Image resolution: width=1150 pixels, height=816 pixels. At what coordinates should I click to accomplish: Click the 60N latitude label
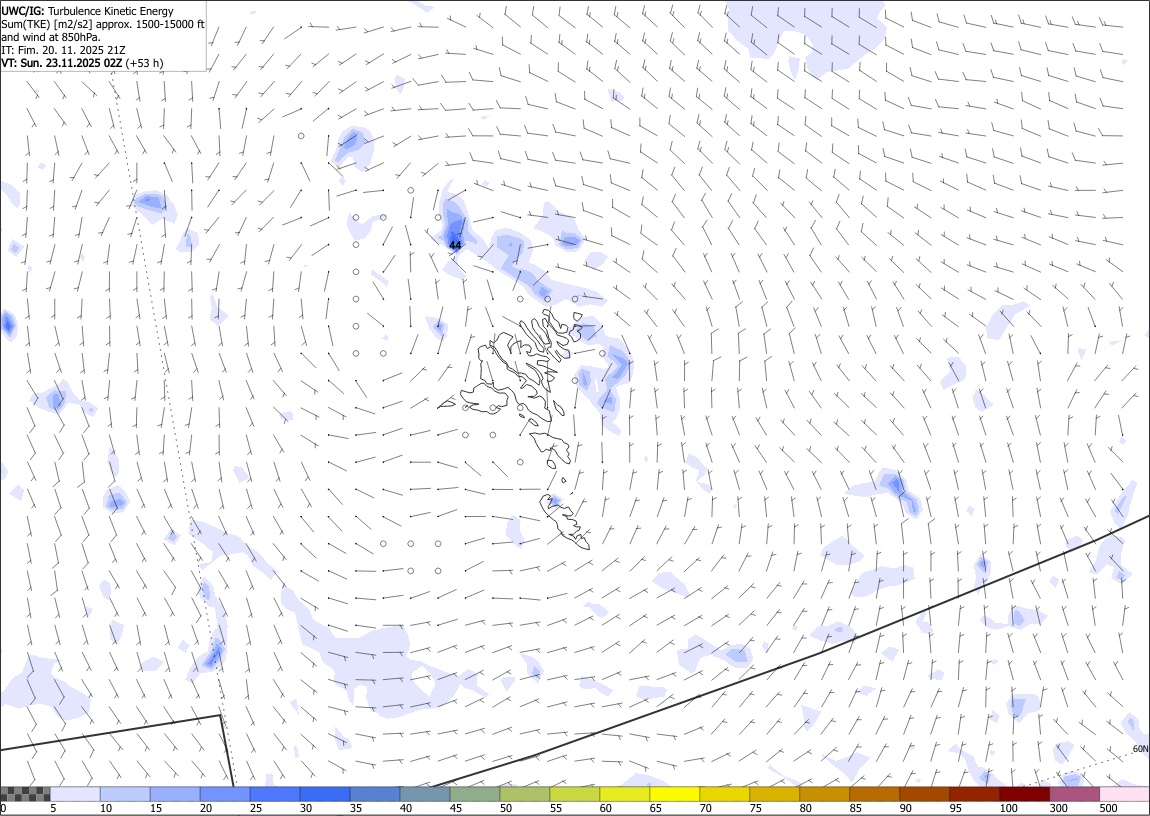coord(1140,749)
